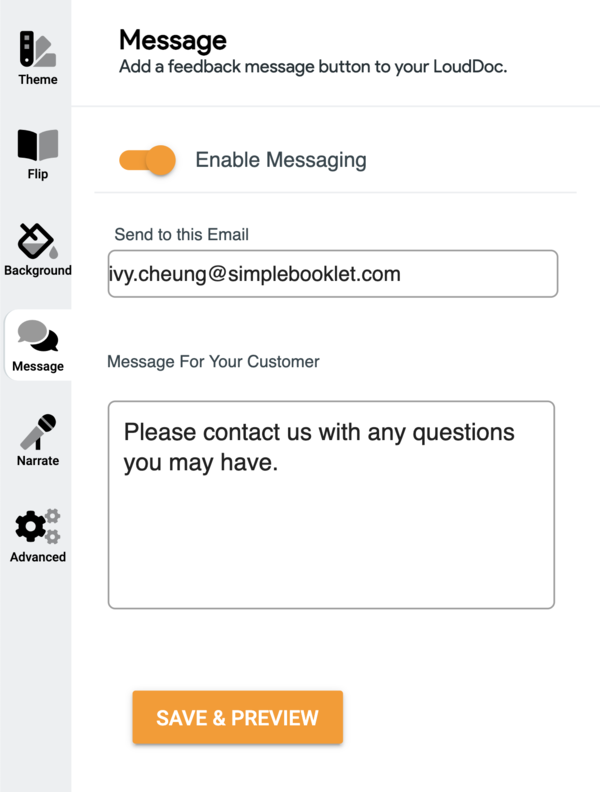
Task: Open the Advanced gears icon
Action: [x=38, y=527]
